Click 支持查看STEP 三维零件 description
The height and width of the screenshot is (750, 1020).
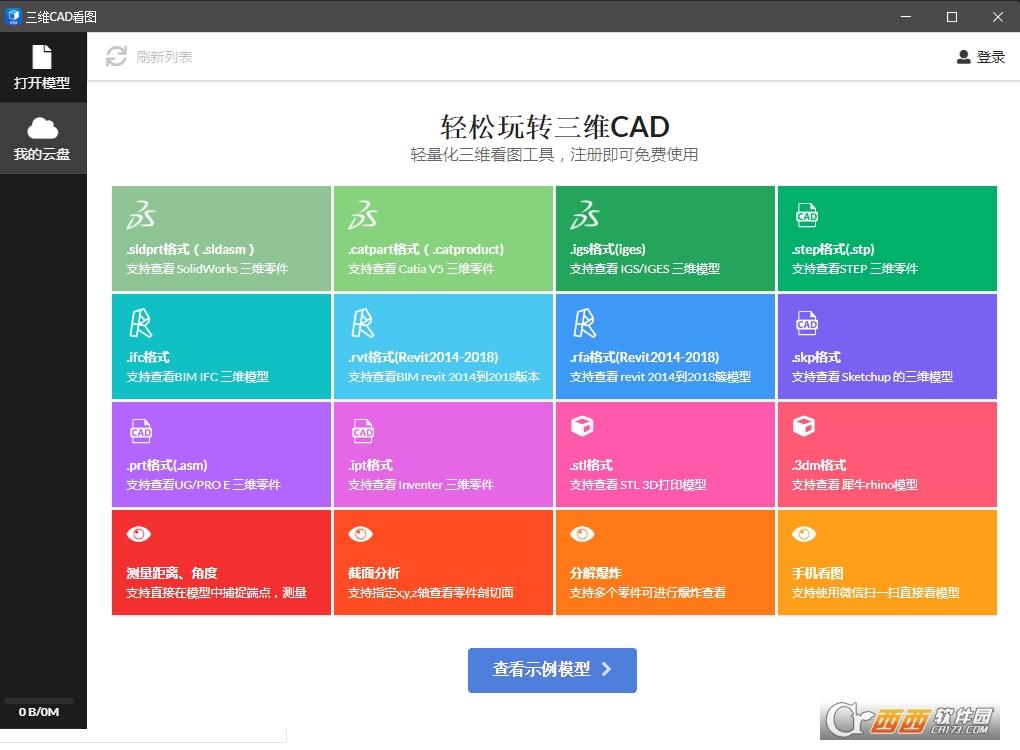point(854,269)
